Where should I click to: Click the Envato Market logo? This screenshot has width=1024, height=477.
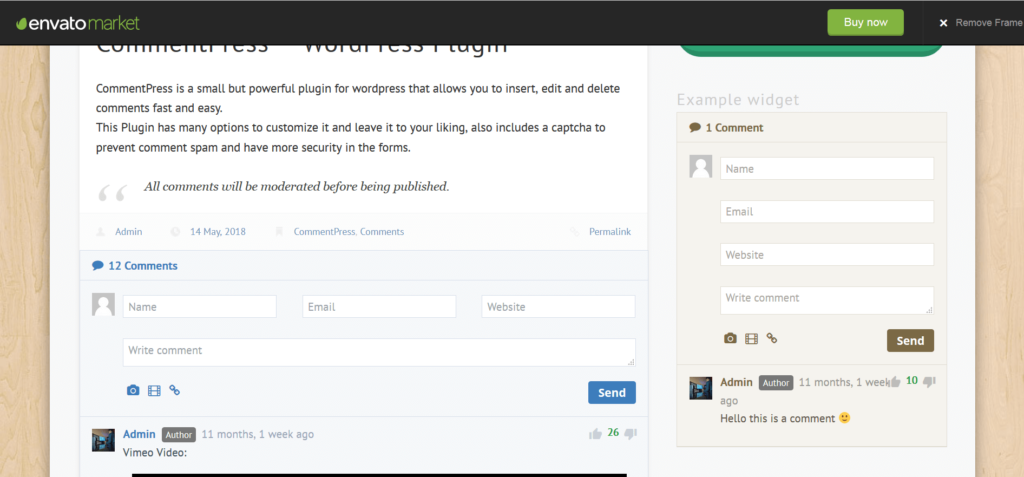78,23
